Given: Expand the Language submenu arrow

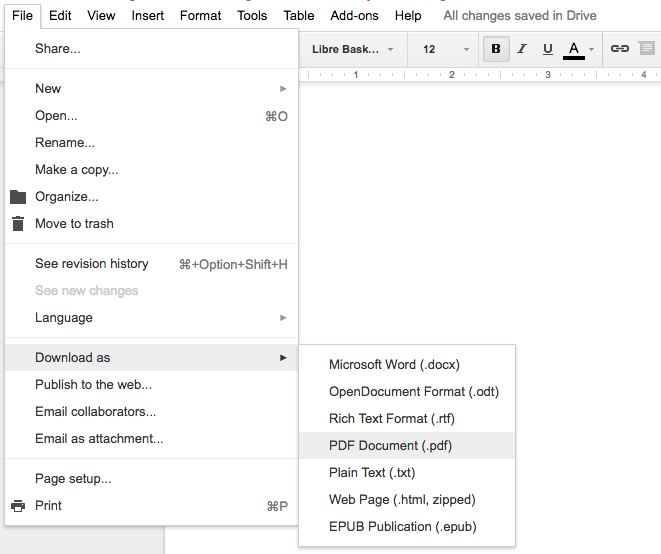Looking at the screenshot, I should point(283,317).
